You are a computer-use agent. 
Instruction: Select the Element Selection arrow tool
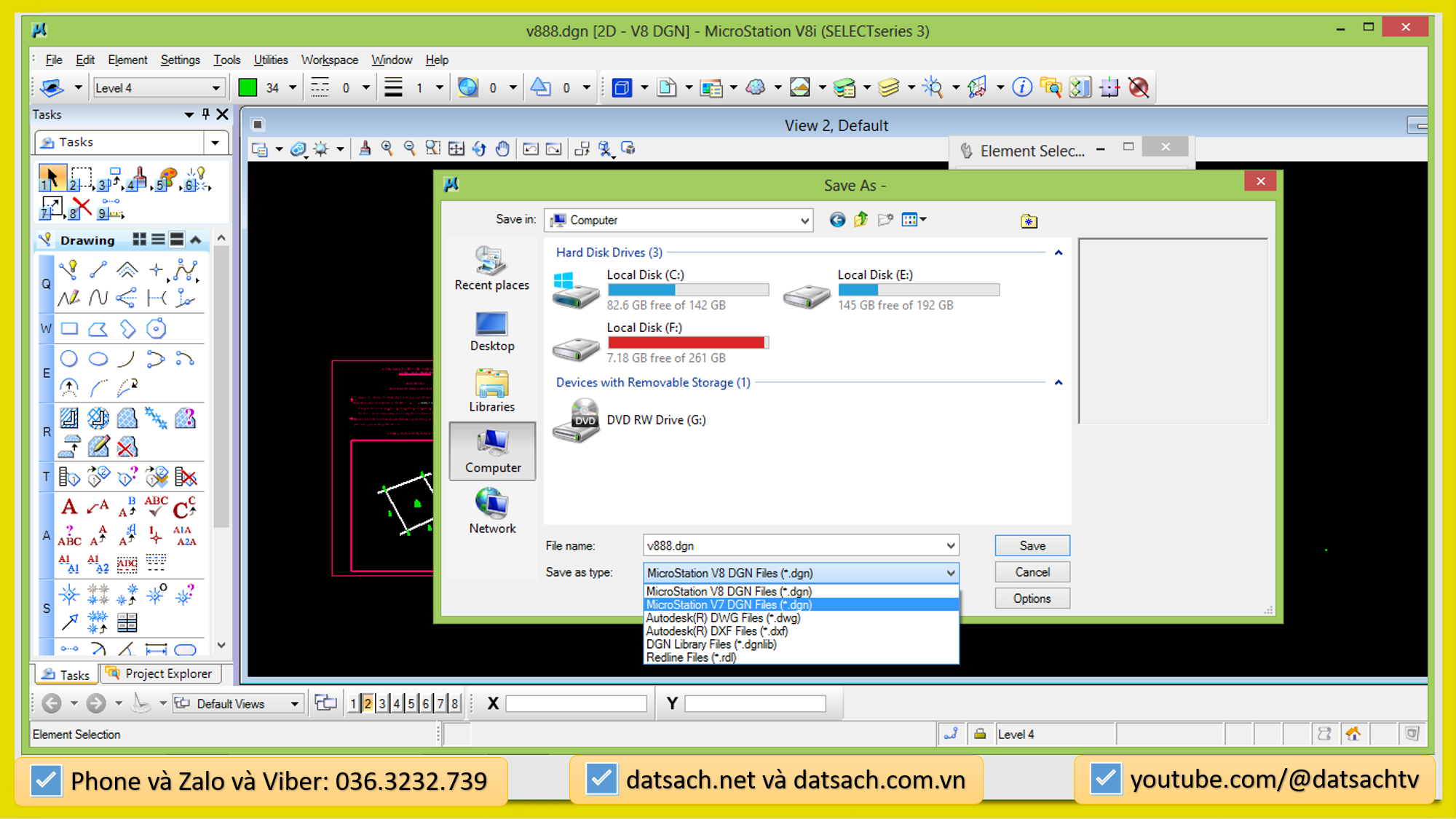(51, 178)
